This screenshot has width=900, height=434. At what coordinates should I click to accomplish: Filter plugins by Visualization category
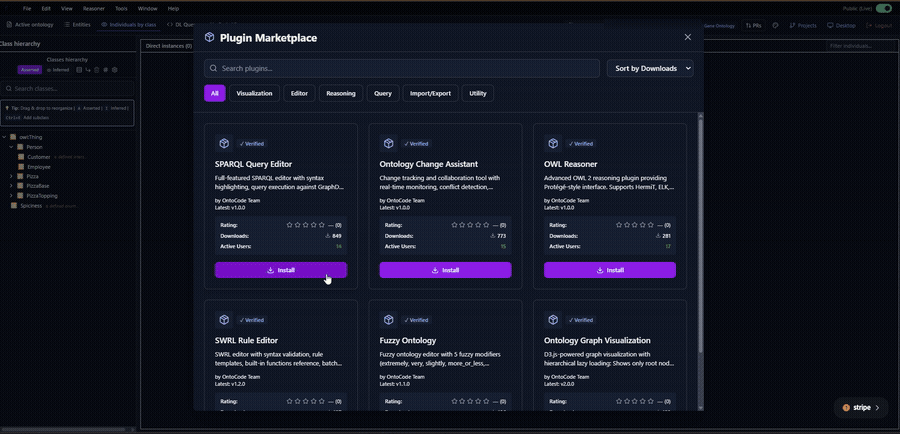[254, 94]
